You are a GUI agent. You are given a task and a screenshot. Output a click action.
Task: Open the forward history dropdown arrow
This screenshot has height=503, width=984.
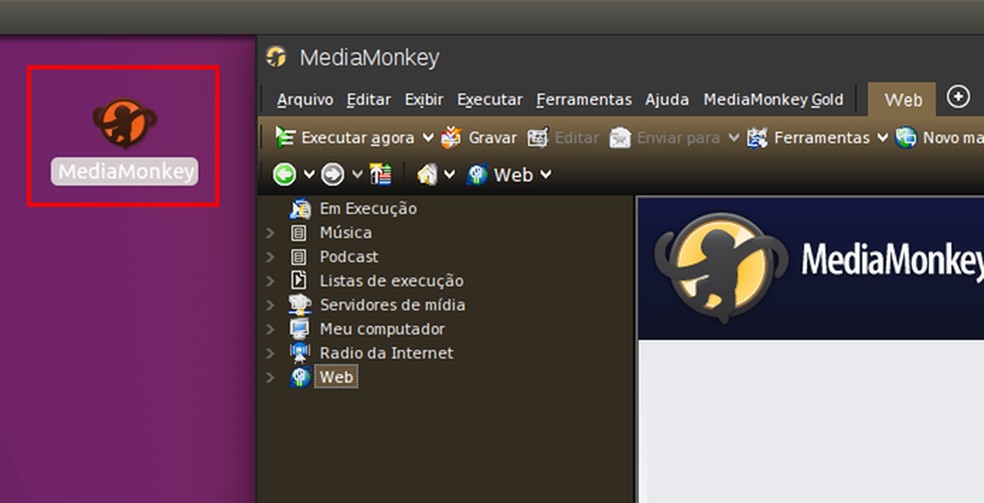(357, 174)
